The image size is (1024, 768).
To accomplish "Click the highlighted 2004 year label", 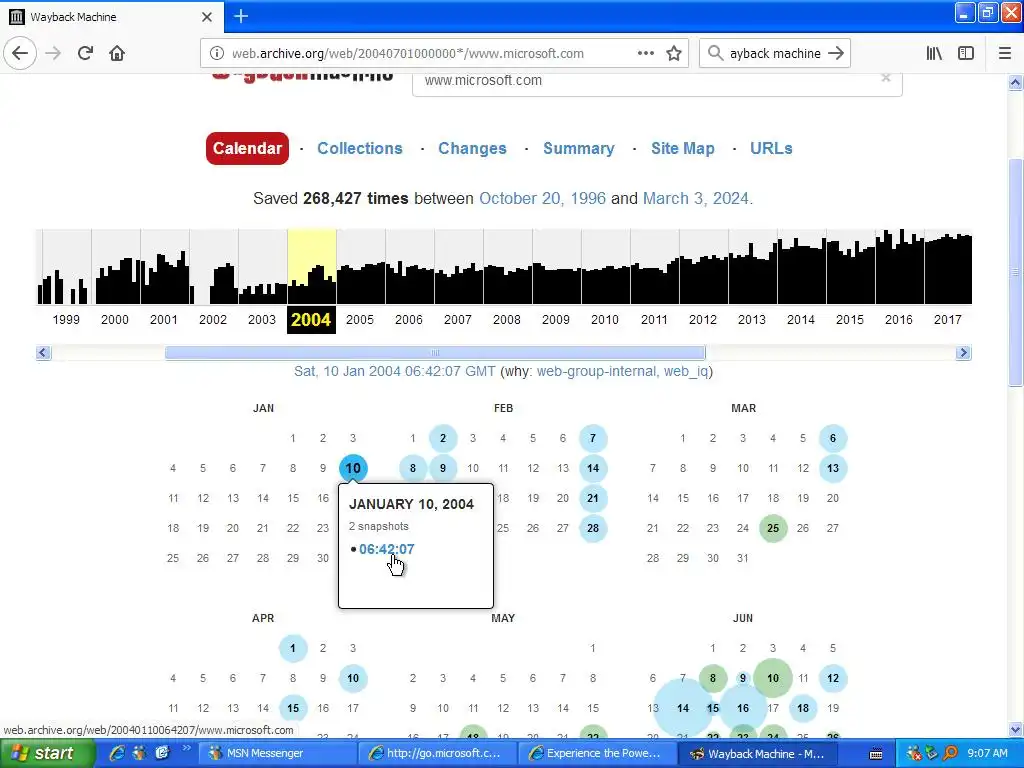I will [x=311, y=319].
